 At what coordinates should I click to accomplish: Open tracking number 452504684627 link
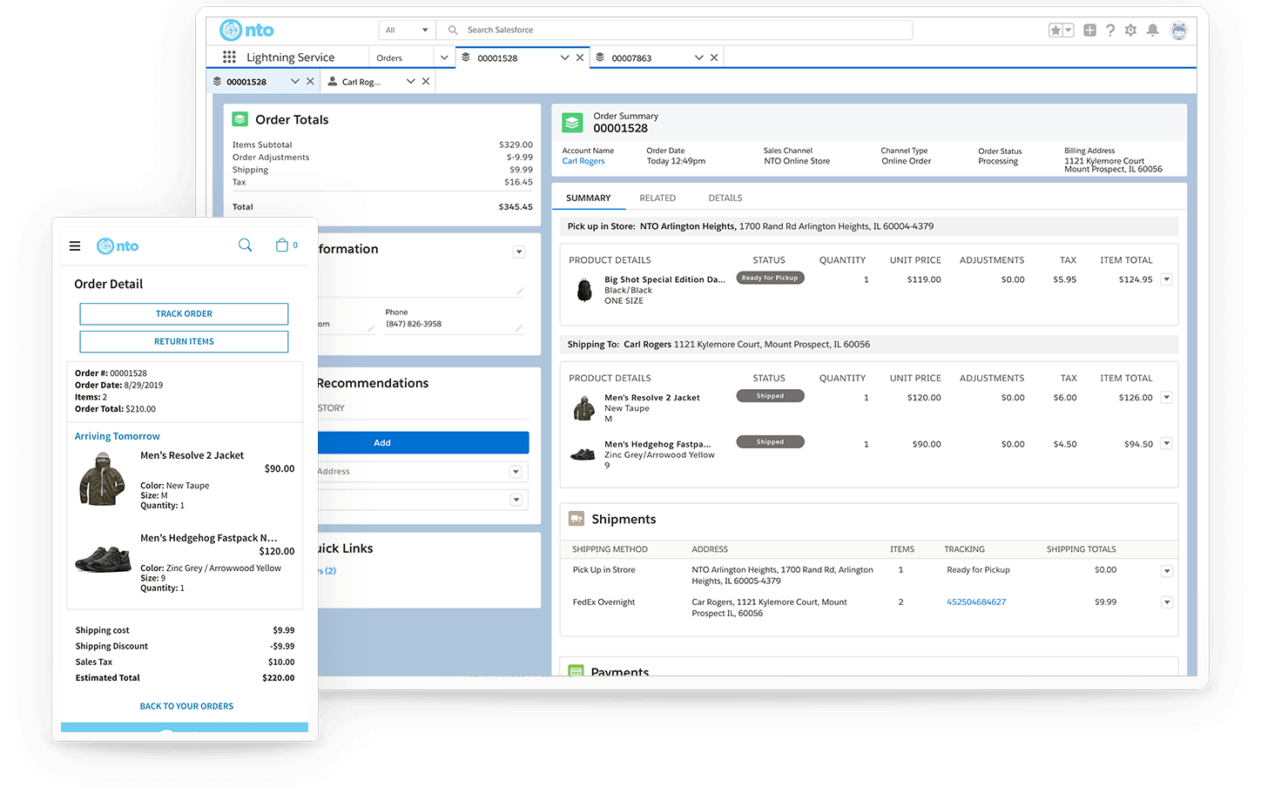pyautogui.click(x=977, y=602)
